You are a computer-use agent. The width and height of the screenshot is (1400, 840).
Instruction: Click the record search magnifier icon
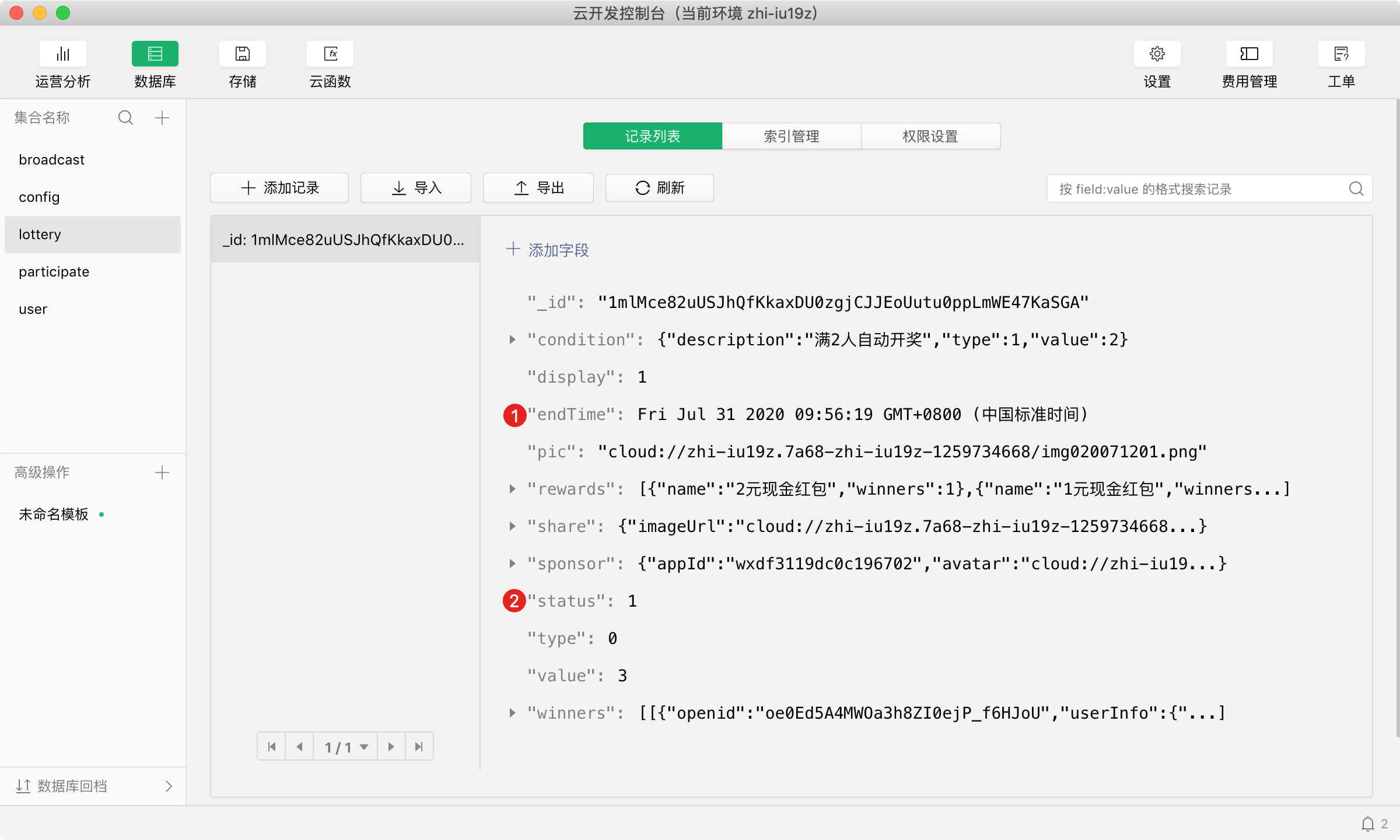coord(1356,188)
